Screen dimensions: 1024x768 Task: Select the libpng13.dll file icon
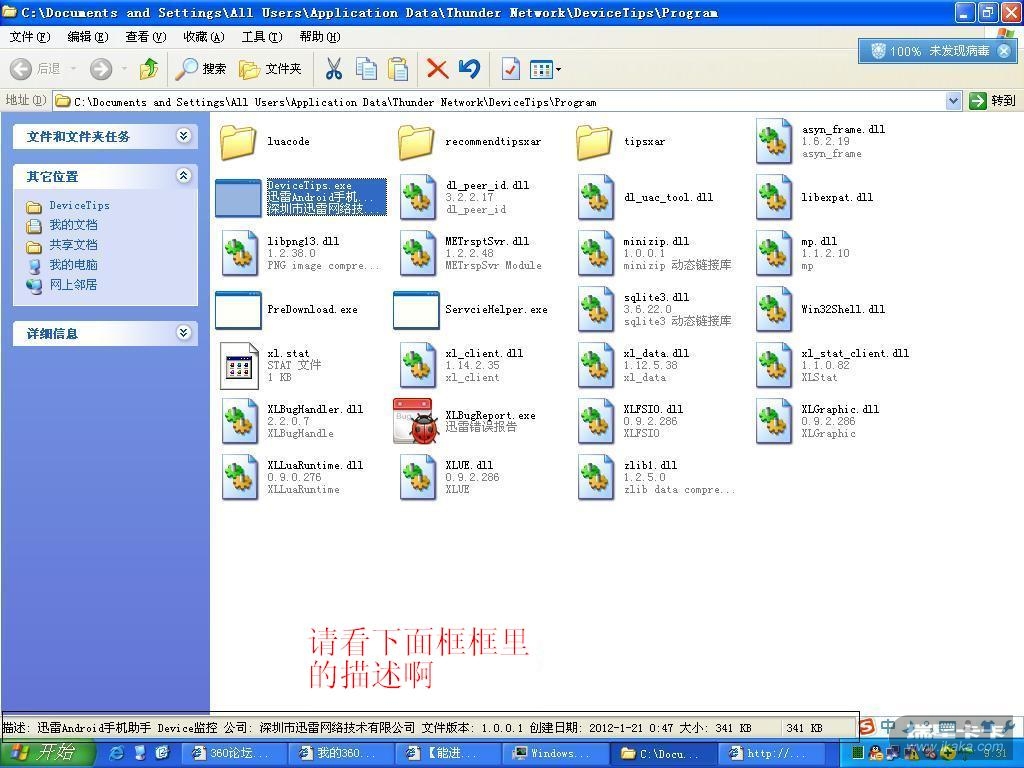click(240, 253)
